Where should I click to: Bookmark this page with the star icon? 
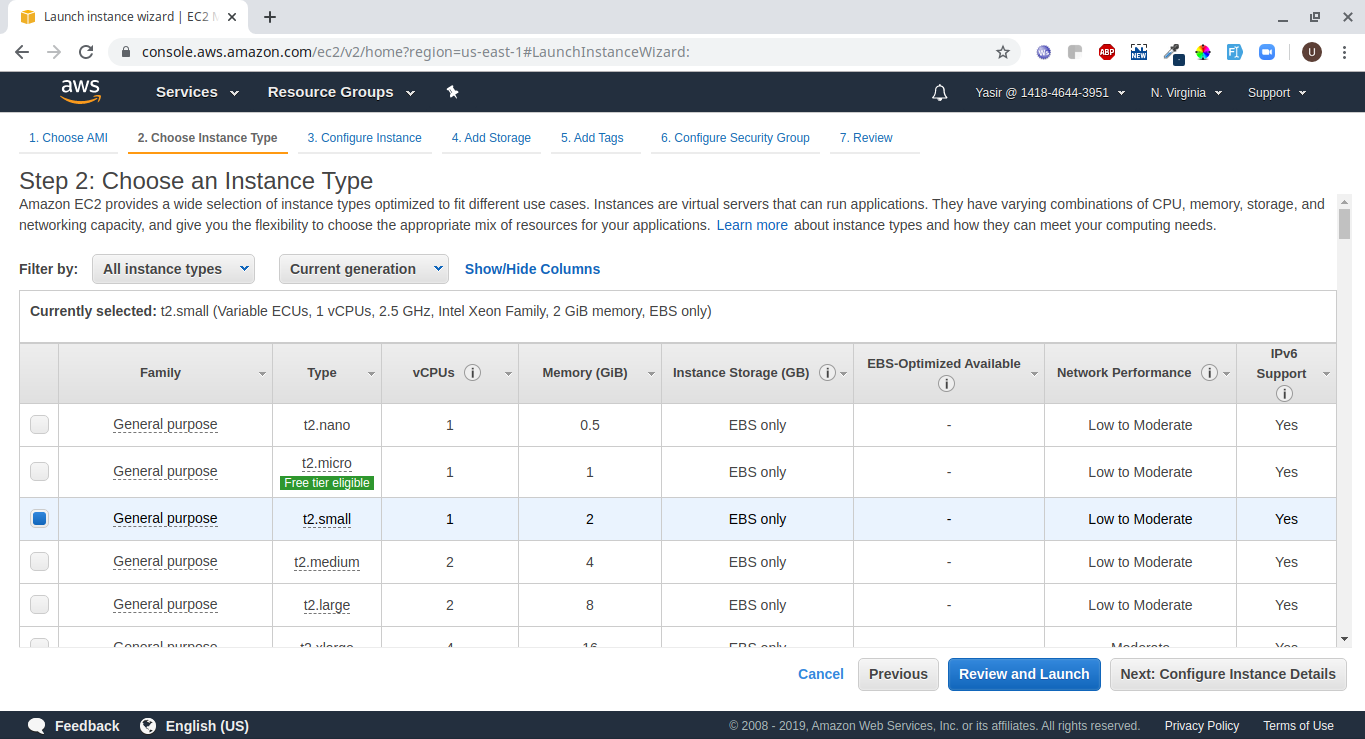click(x=1002, y=52)
